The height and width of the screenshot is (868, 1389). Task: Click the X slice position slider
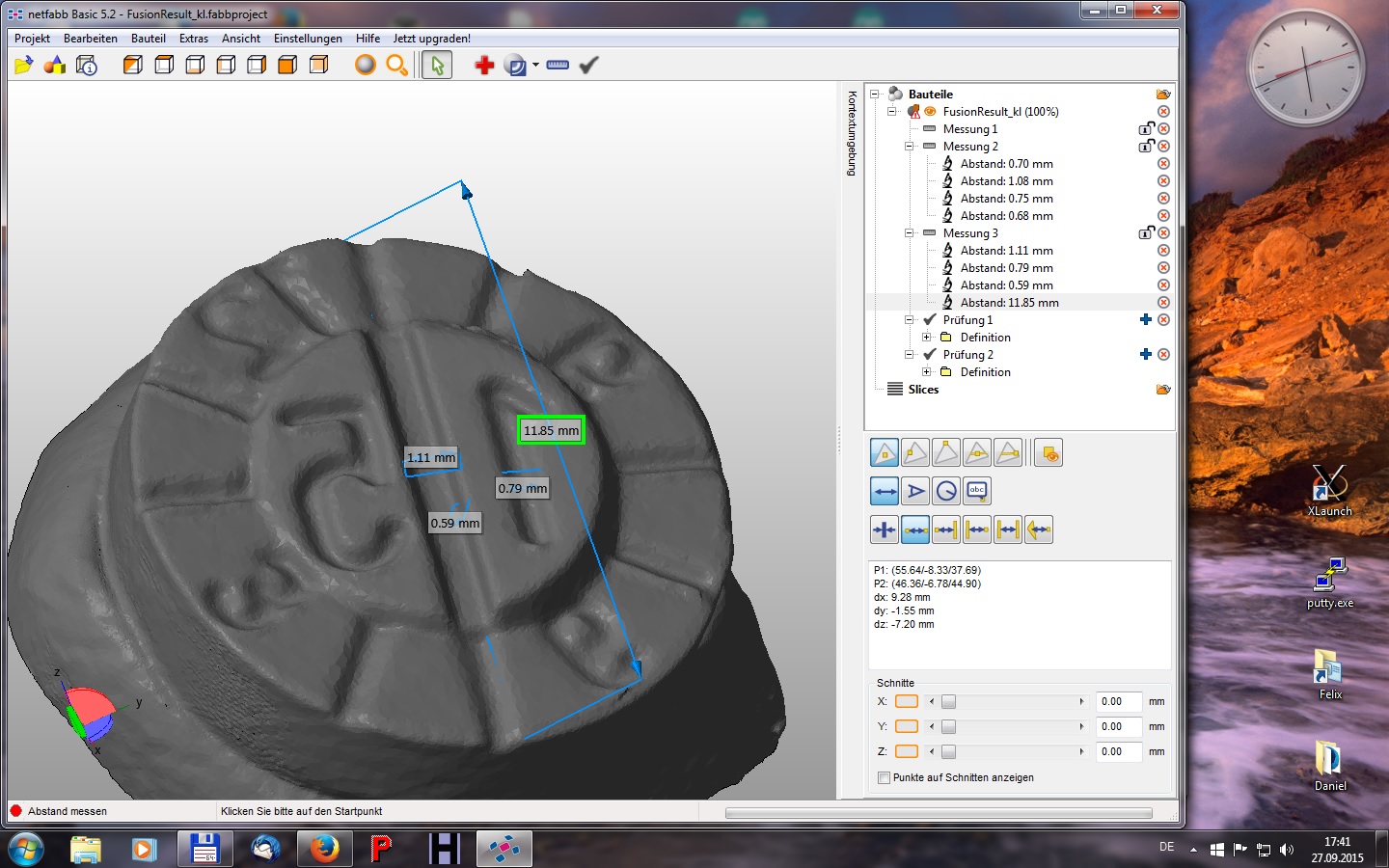pyautogui.click(x=949, y=702)
